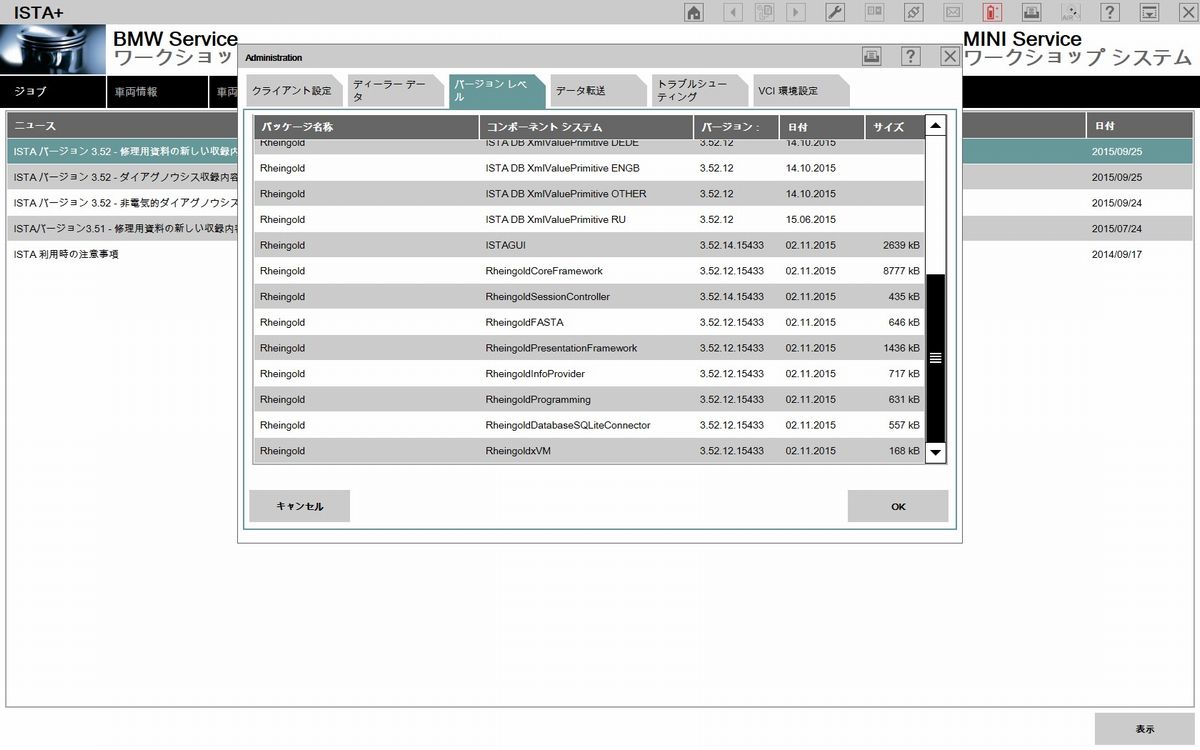Select the ISTAGUI row
Image resolution: width=1200 pixels, height=750 pixels.
pyautogui.click(x=589, y=245)
